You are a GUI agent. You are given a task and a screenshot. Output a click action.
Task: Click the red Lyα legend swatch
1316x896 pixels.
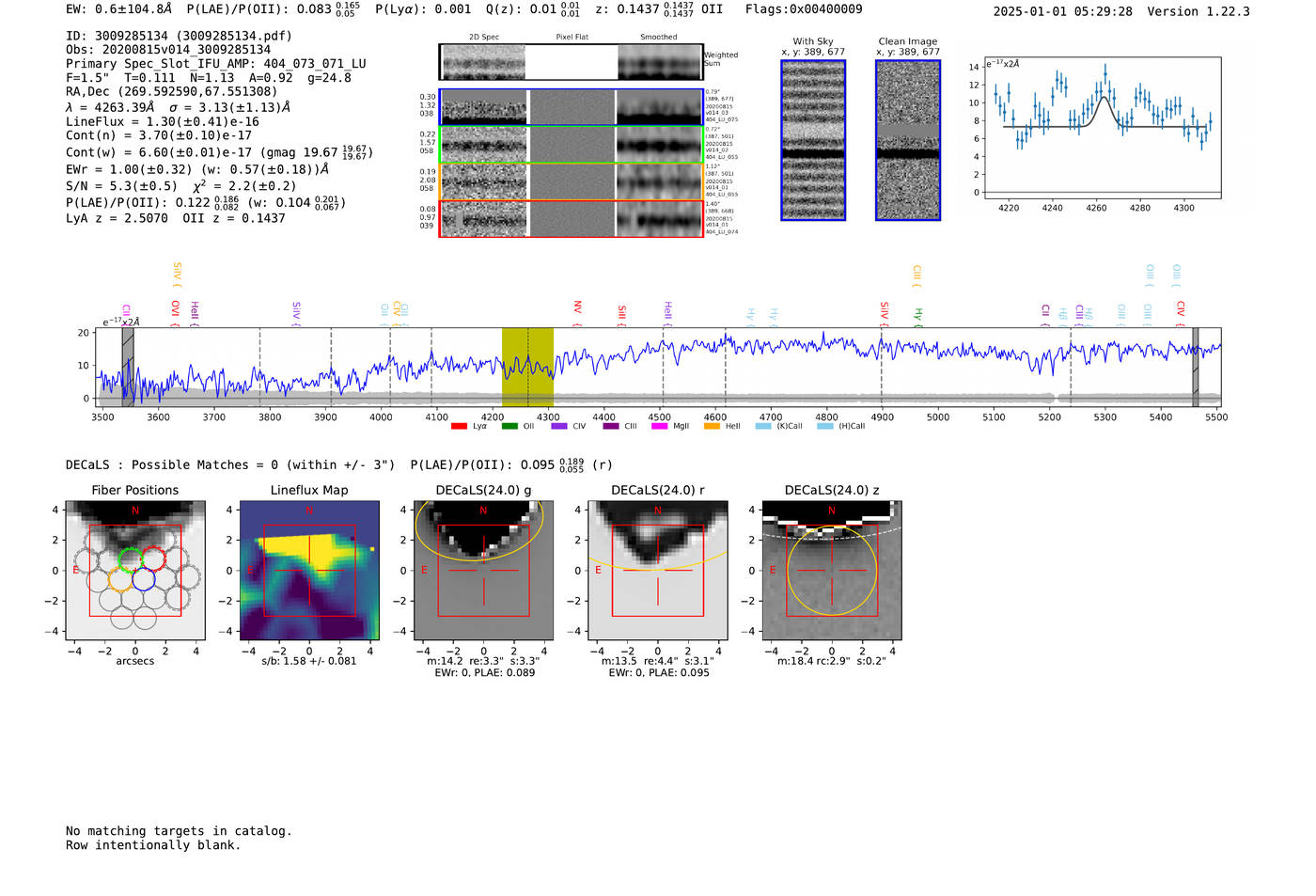[x=459, y=426]
